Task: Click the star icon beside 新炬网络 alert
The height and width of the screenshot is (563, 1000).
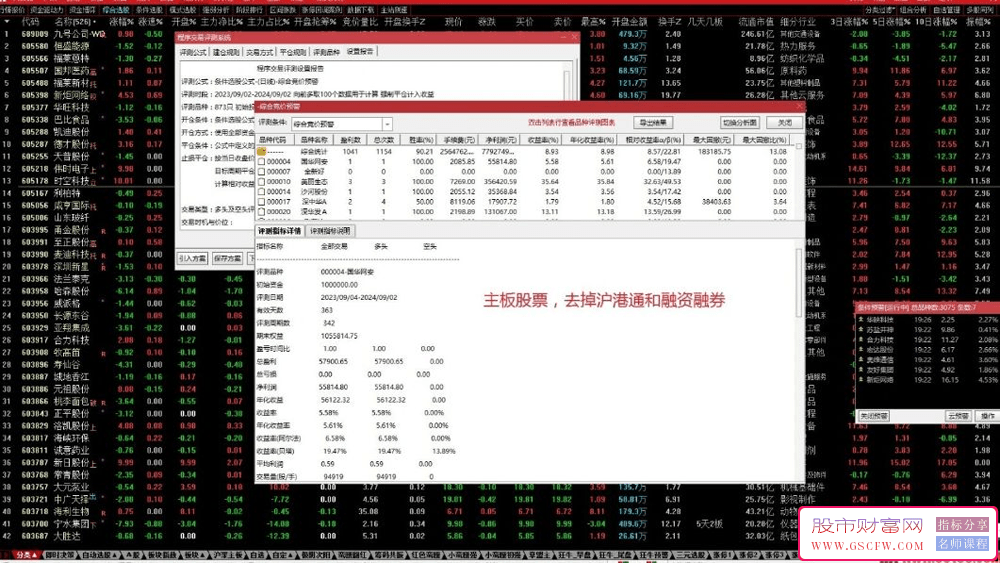Action: (x=861, y=380)
